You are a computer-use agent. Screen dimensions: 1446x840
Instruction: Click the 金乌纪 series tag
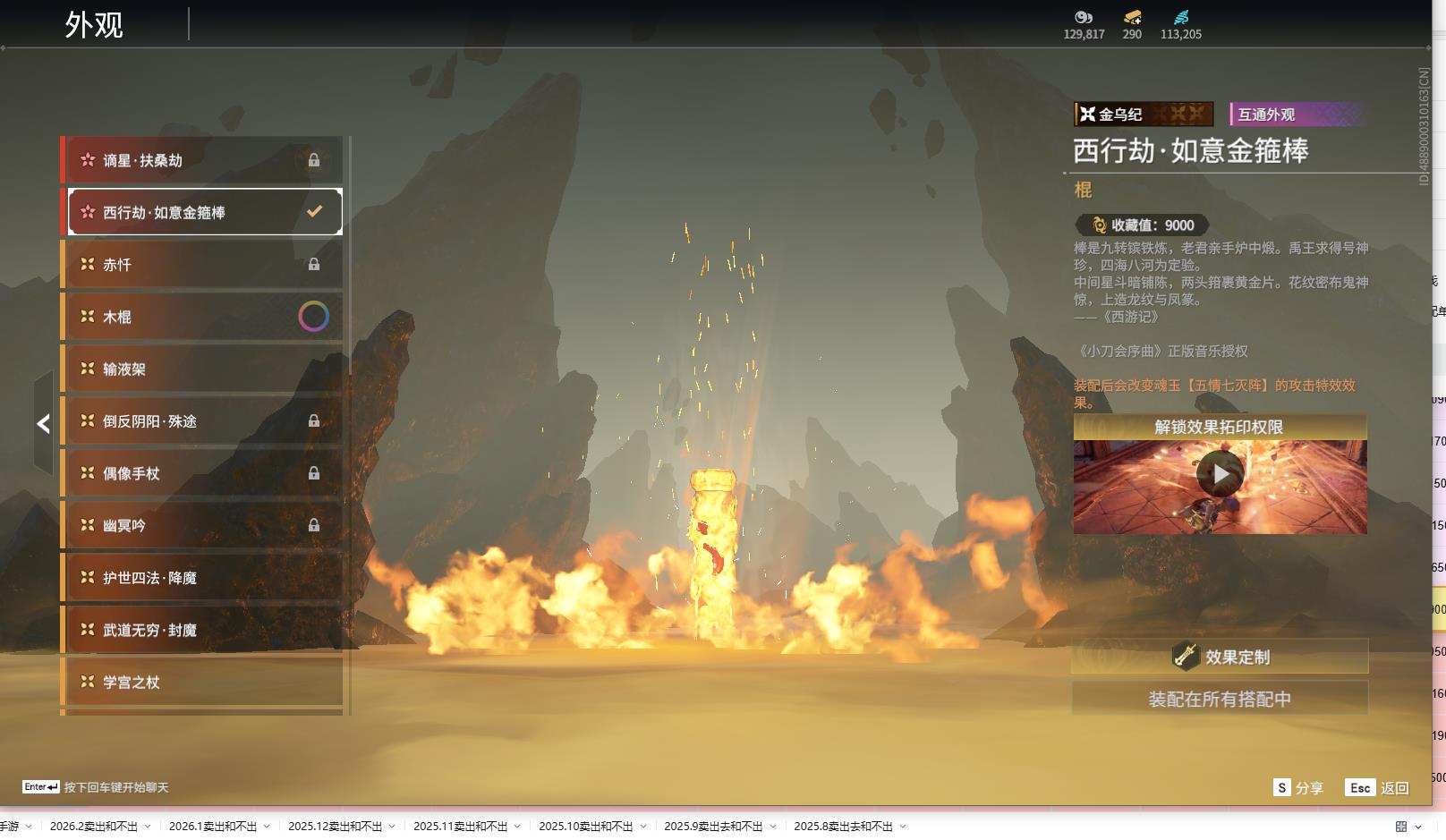coord(1144,115)
